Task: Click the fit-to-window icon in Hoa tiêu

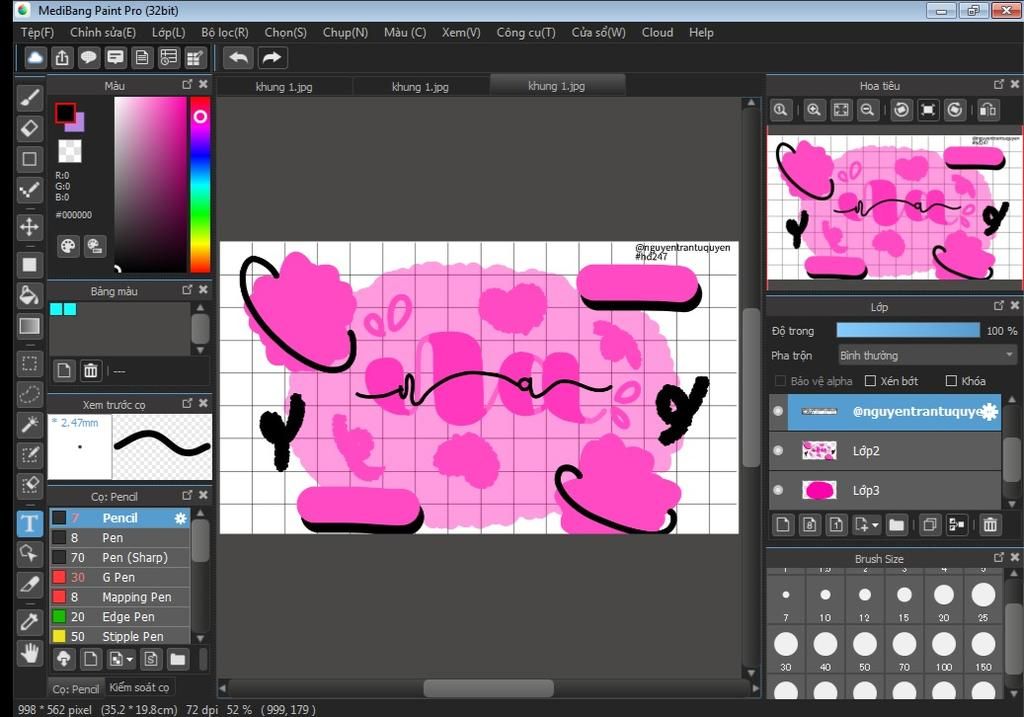Action: pyautogui.click(x=841, y=110)
